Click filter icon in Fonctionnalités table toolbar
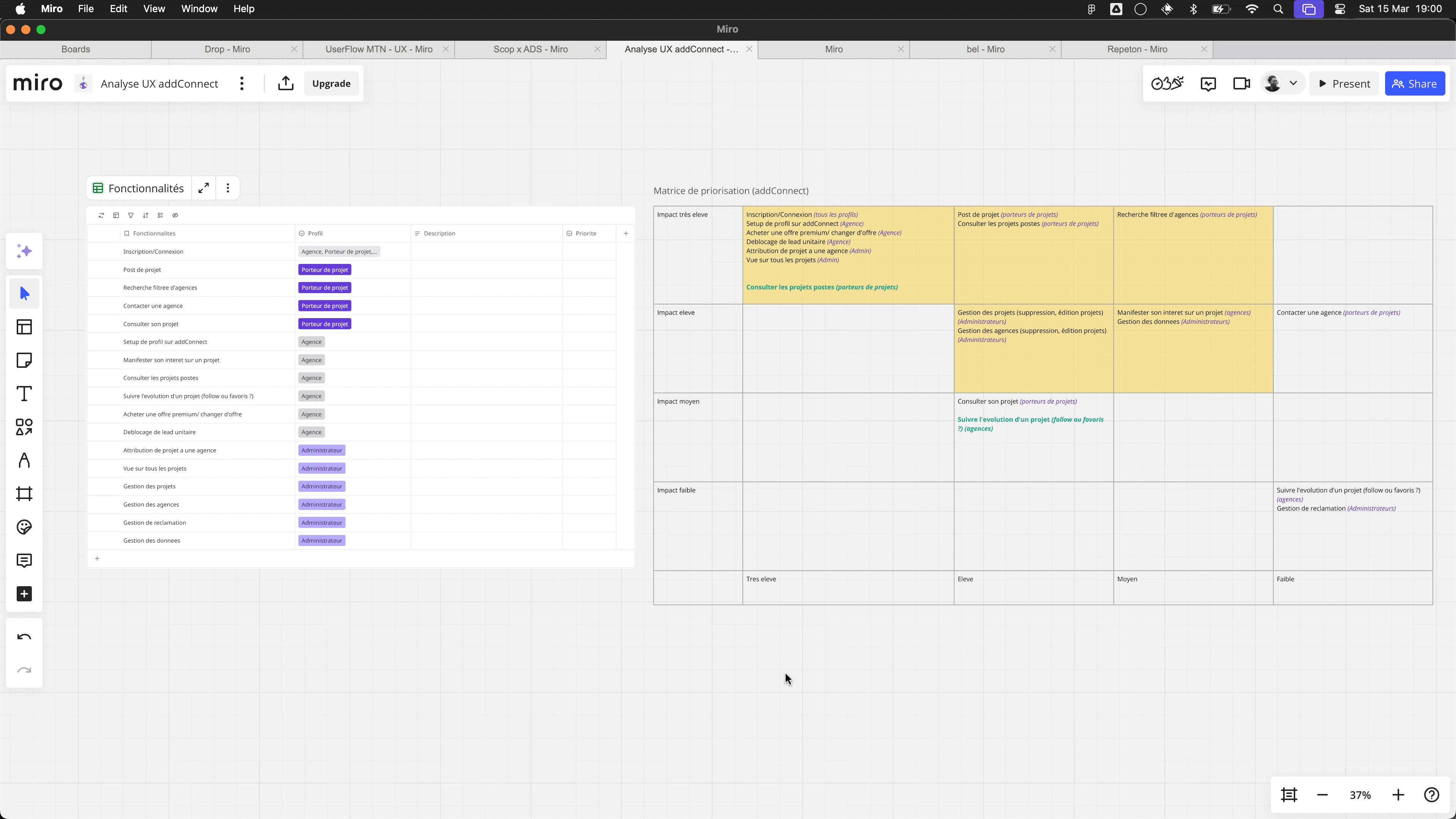 click(x=130, y=215)
